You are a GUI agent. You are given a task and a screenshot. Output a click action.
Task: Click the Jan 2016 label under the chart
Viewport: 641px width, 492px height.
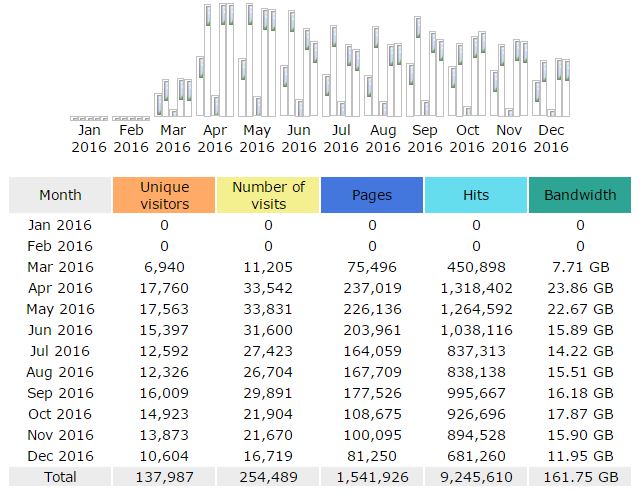point(89,138)
